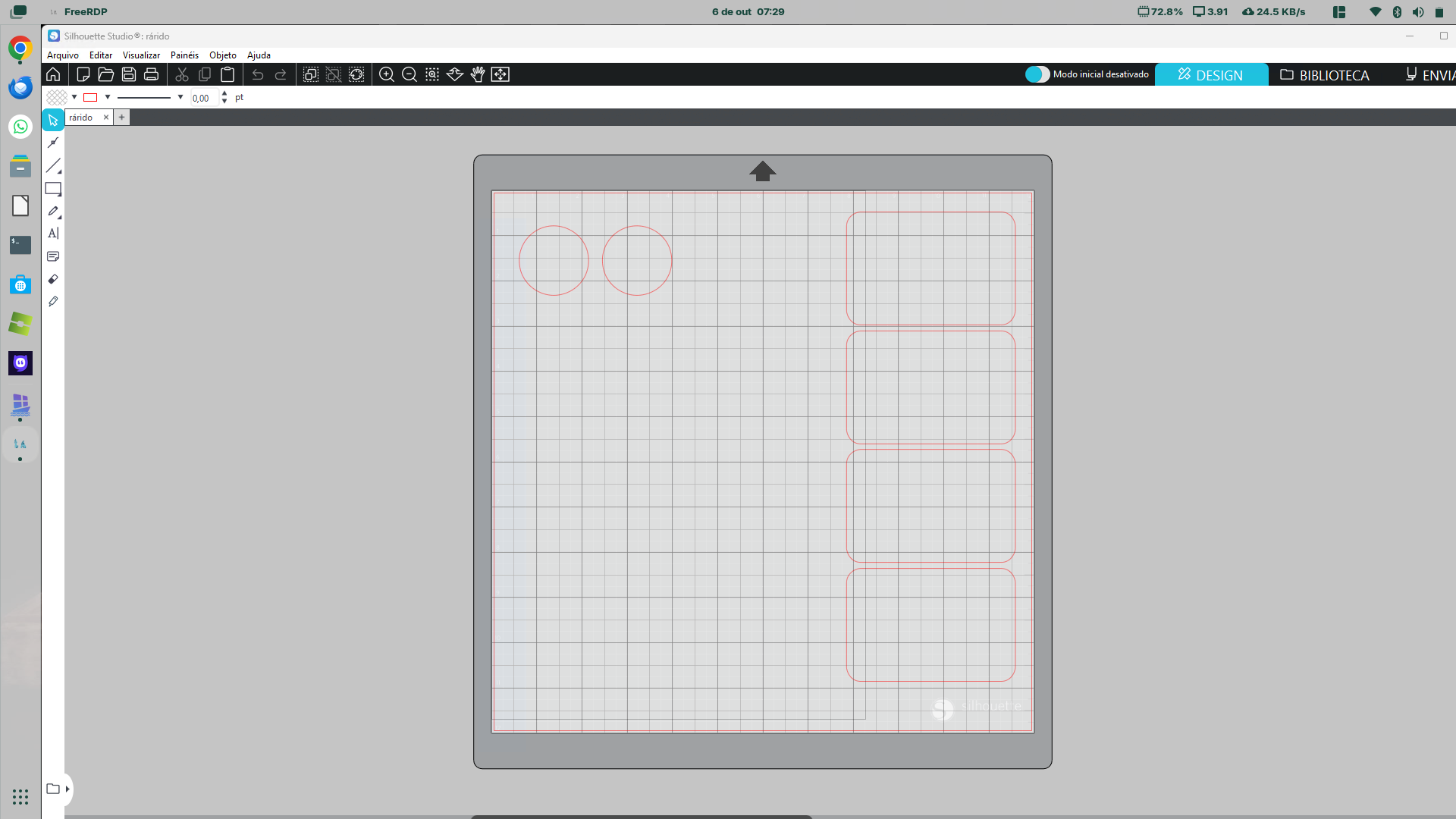Select the Edit Points tool
The width and height of the screenshot is (1456, 819).
point(53,143)
